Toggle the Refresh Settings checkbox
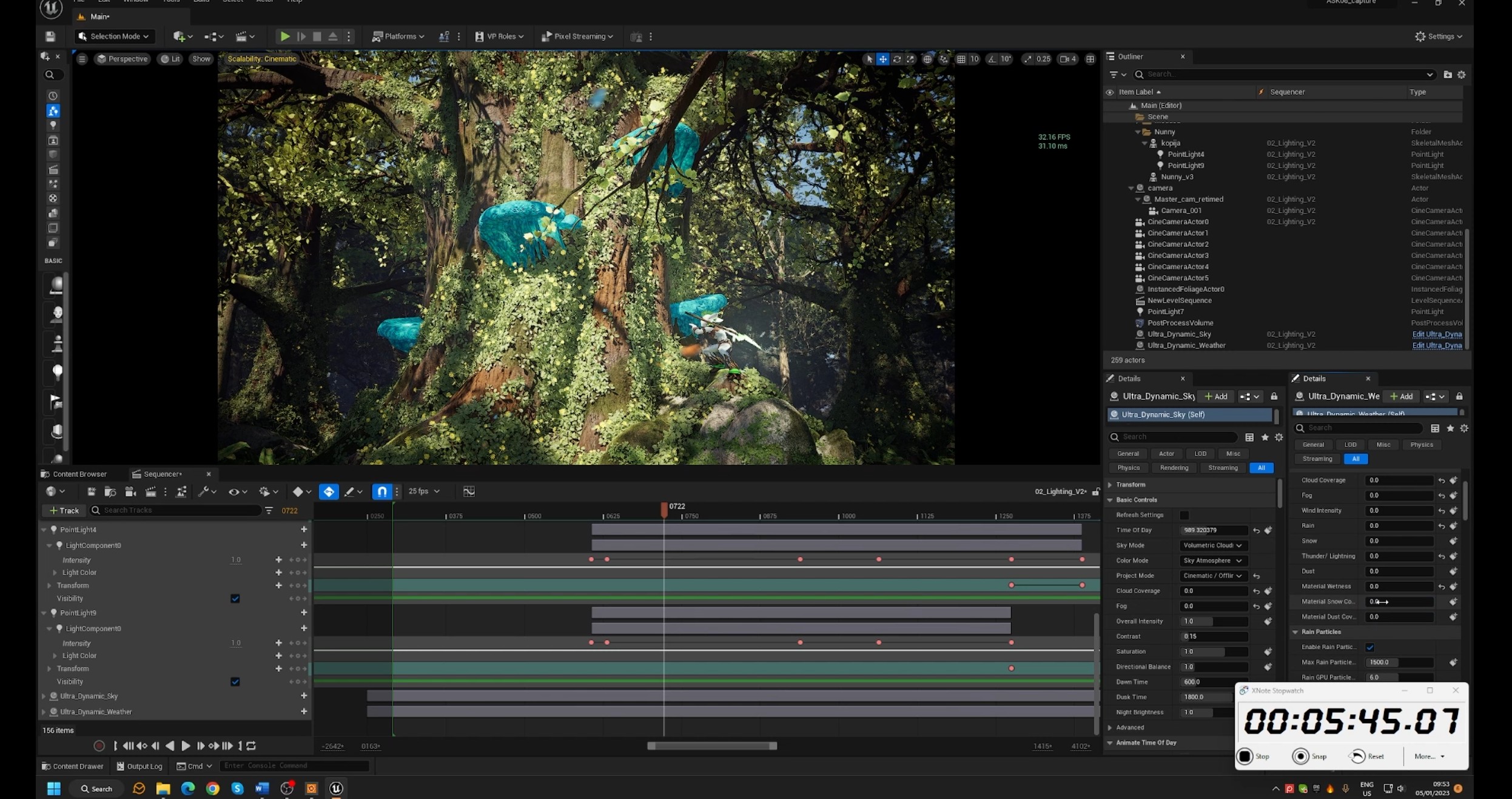The height and width of the screenshot is (799, 1512). (x=1184, y=515)
